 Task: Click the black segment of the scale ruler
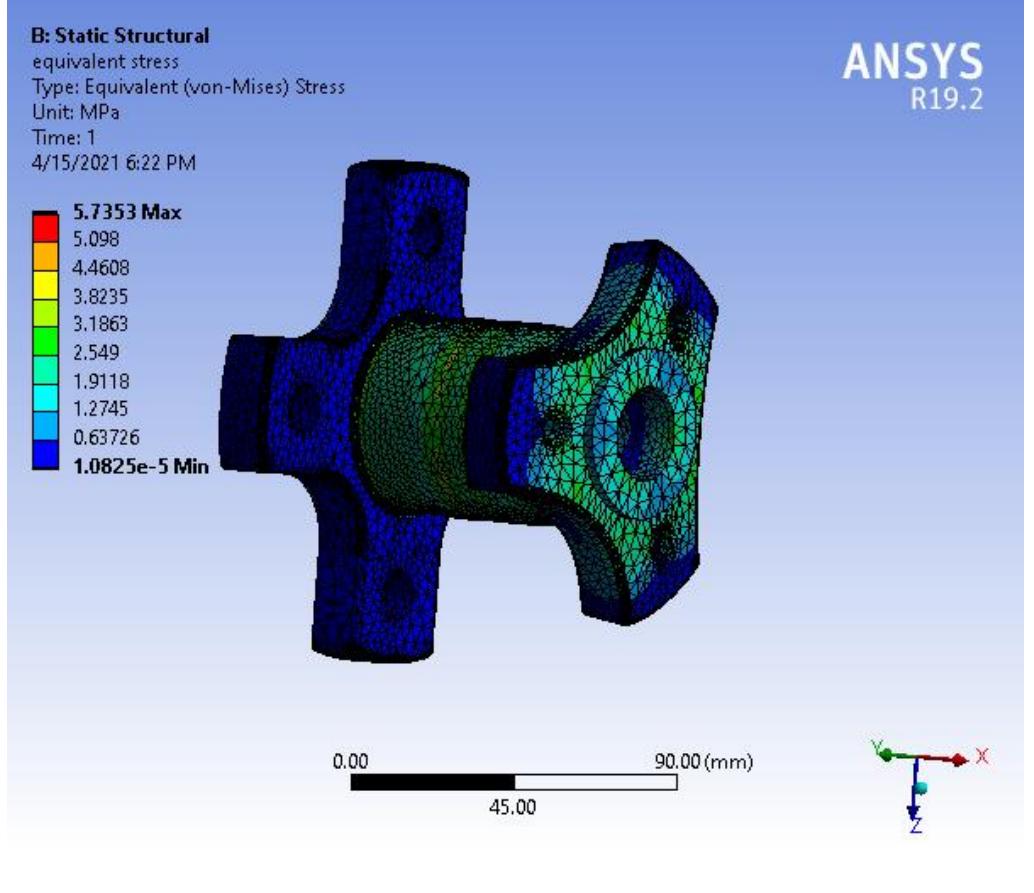pyautogui.click(x=433, y=782)
